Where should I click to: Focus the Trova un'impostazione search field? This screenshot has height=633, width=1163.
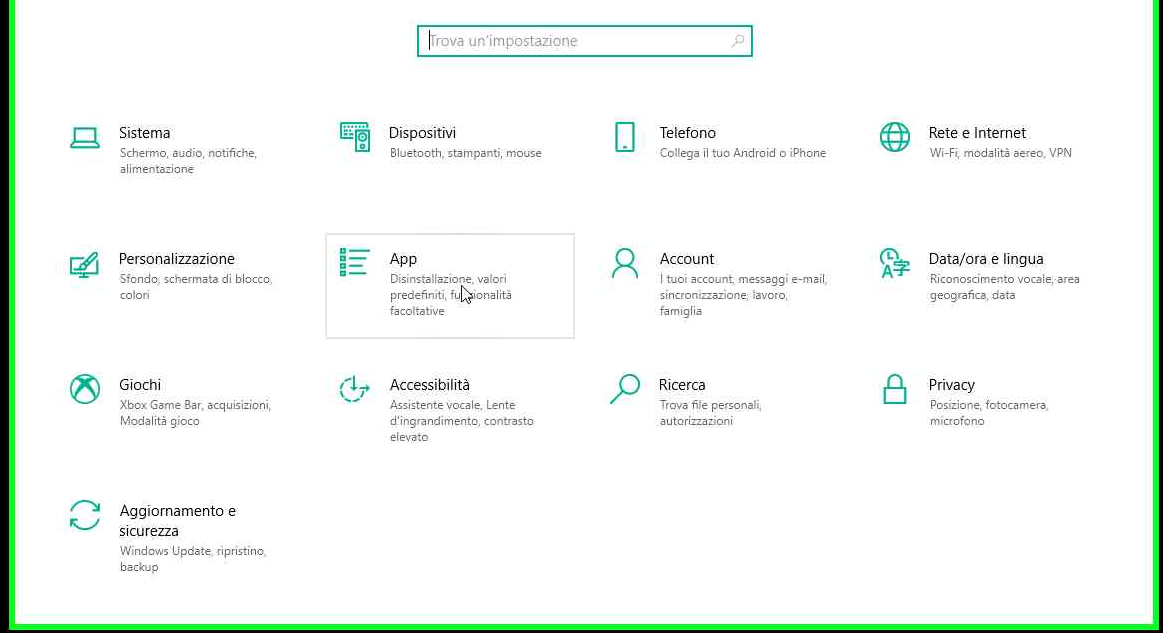pos(584,41)
